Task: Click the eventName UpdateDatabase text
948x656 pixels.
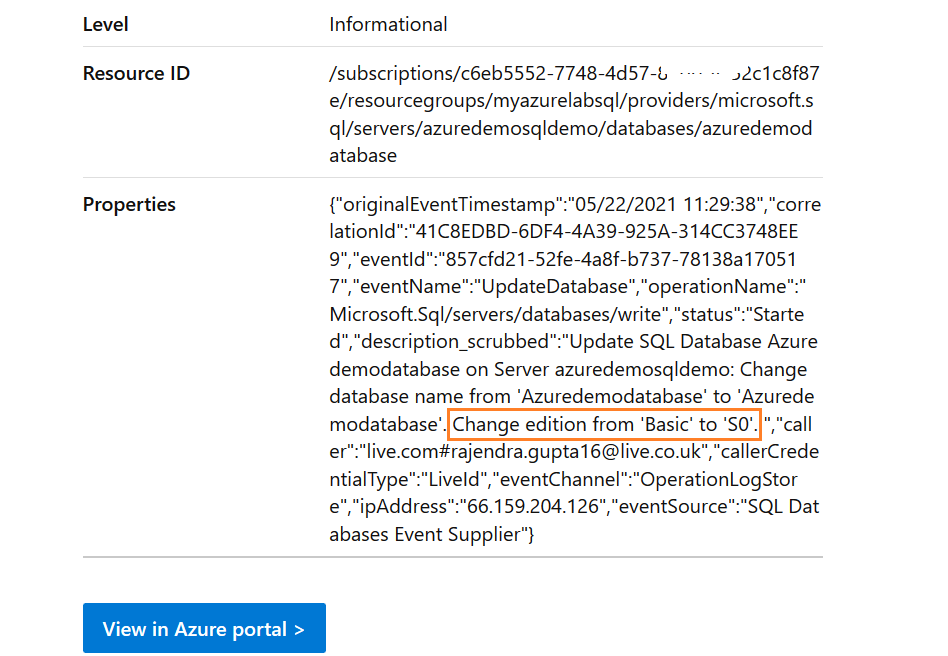Action: (x=555, y=287)
